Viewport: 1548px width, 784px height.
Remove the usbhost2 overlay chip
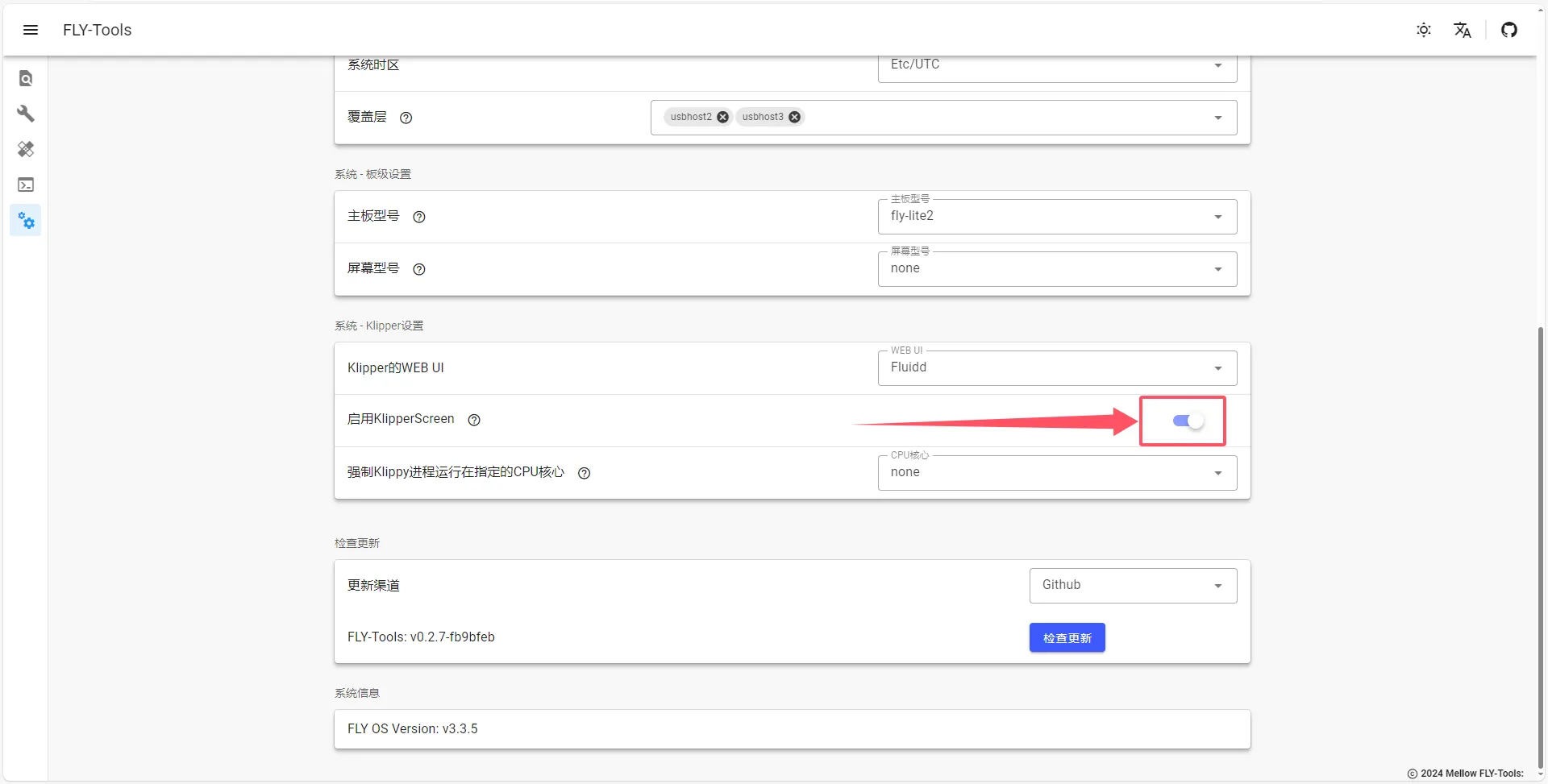(723, 117)
